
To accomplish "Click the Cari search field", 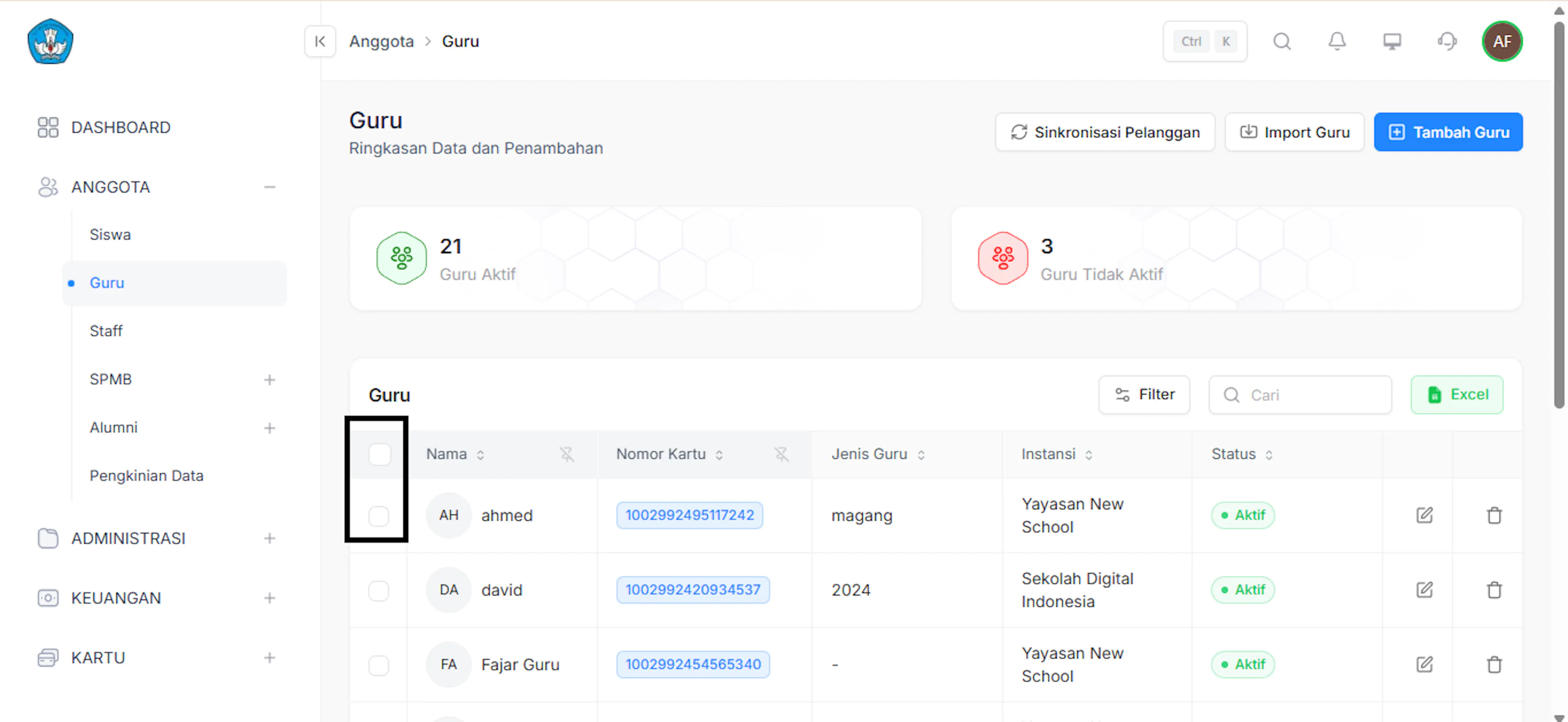I will pyautogui.click(x=1300, y=395).
